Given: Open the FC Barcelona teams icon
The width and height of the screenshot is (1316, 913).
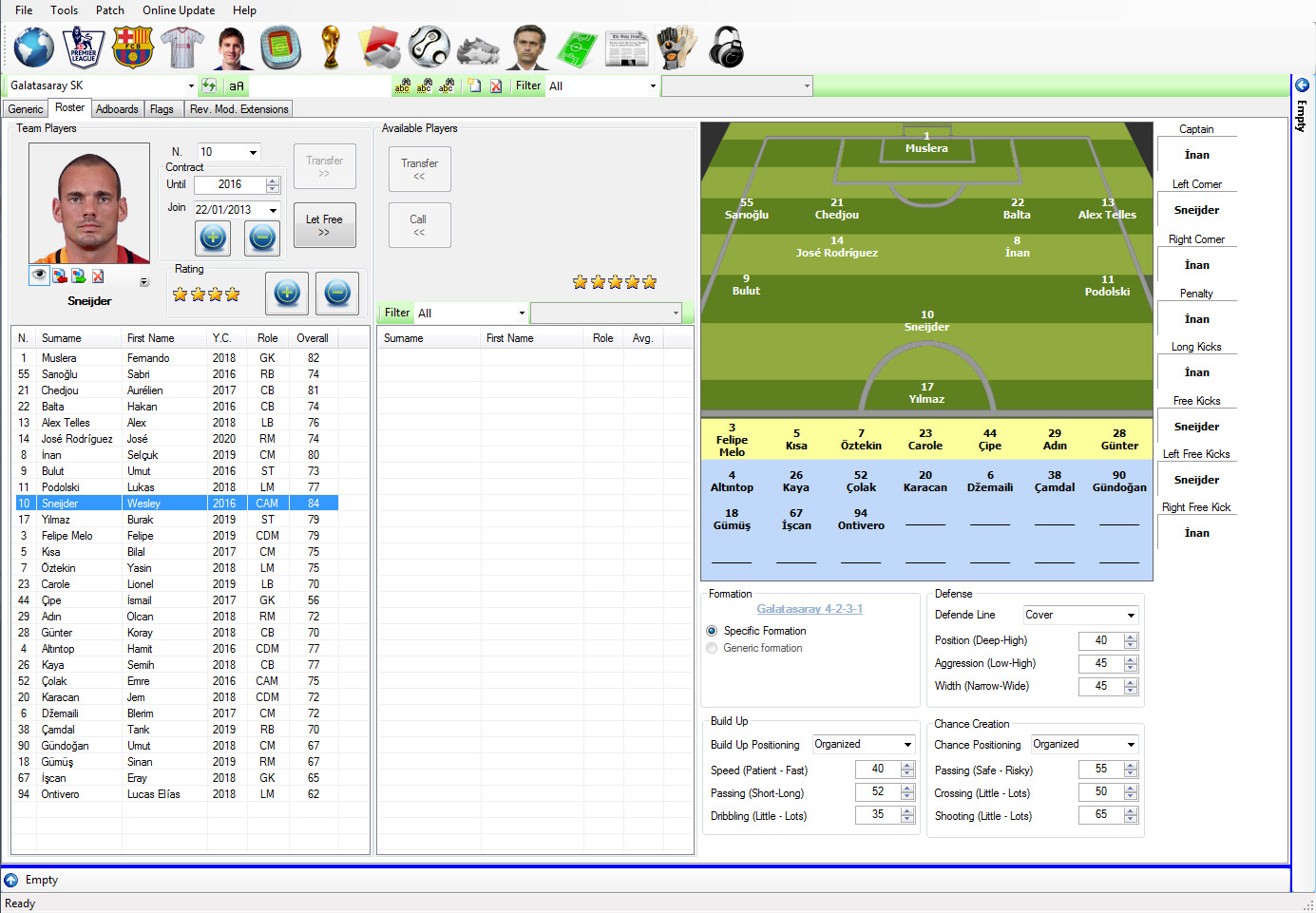Looking at the screenshot, I should (132, 48).
